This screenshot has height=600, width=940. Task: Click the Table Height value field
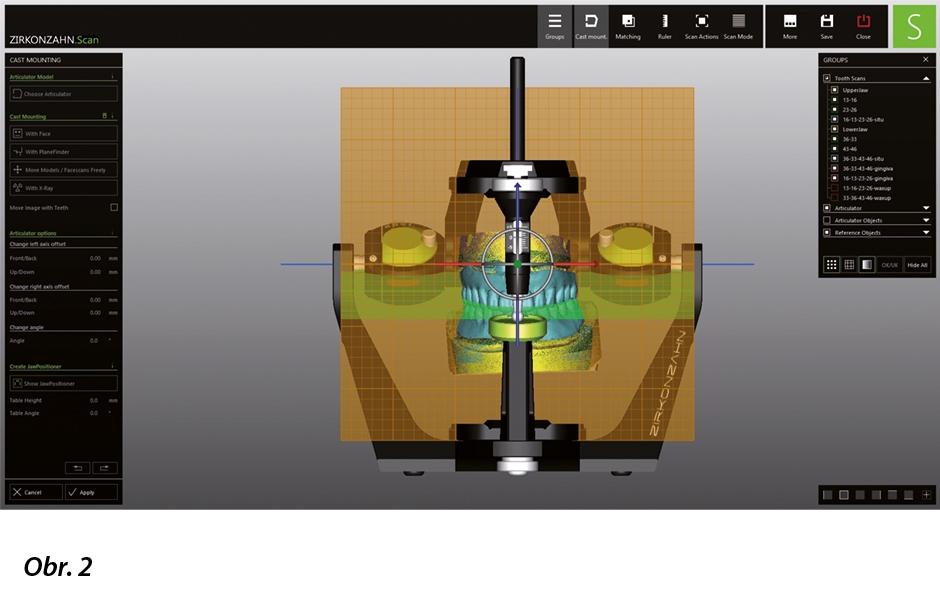tap(94, 400)
